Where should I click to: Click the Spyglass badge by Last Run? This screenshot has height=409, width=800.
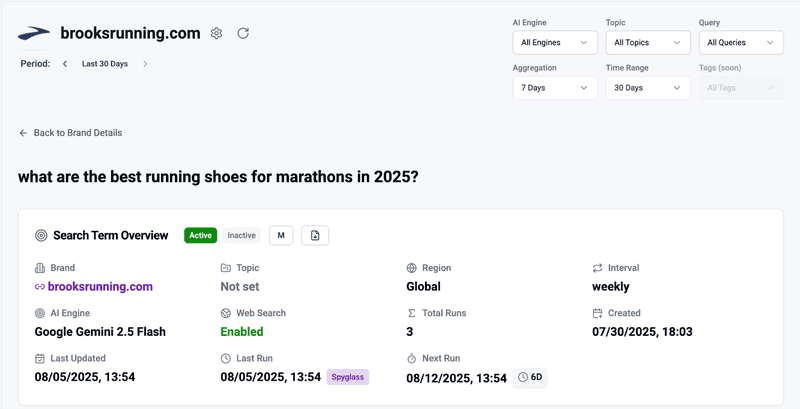[348, 377]
